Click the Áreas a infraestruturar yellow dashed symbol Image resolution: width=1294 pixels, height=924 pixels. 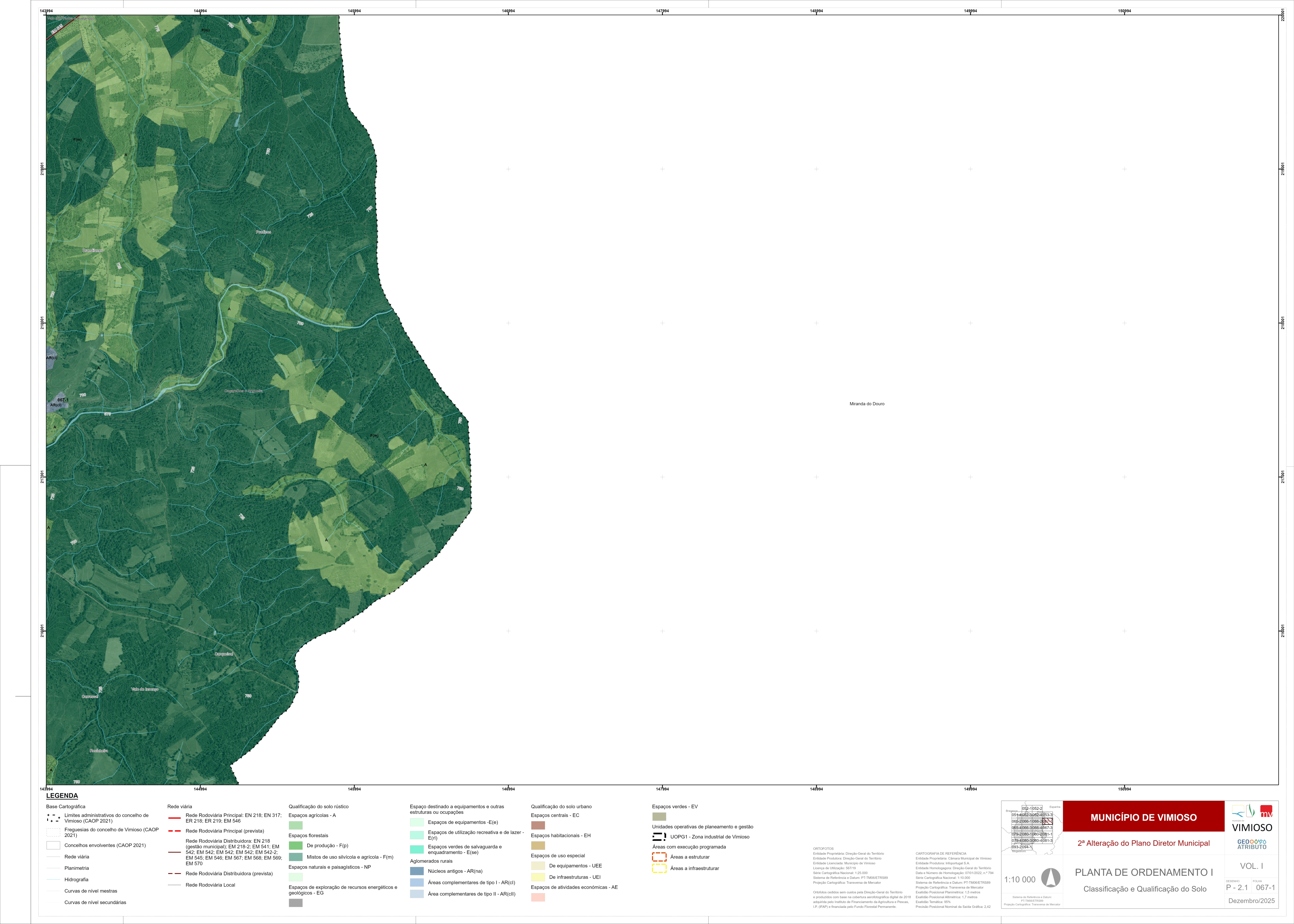(x=659, y=868)
